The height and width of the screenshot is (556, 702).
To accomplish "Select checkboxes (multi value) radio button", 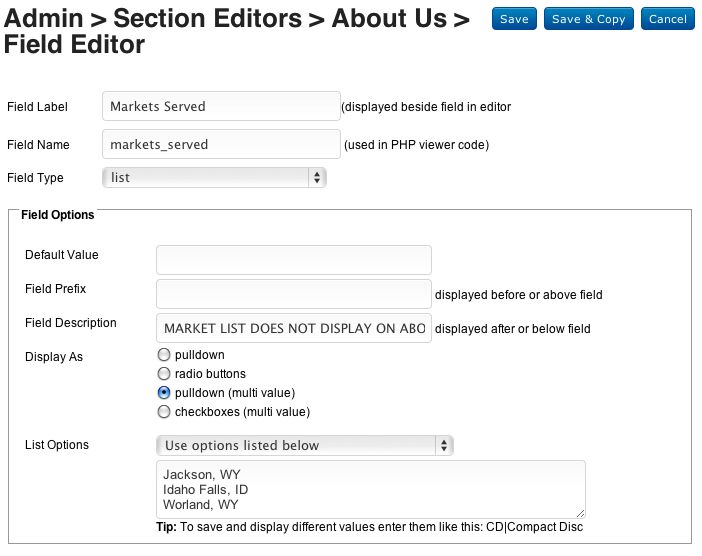I will 164,412.
